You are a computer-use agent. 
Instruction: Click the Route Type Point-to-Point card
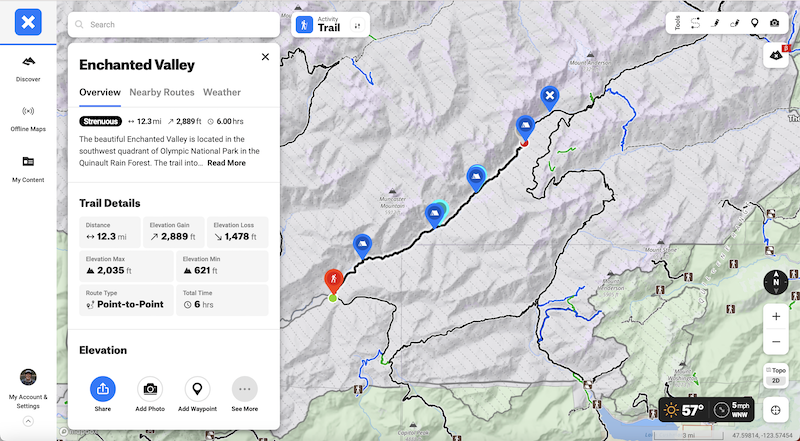pos(126,300)
